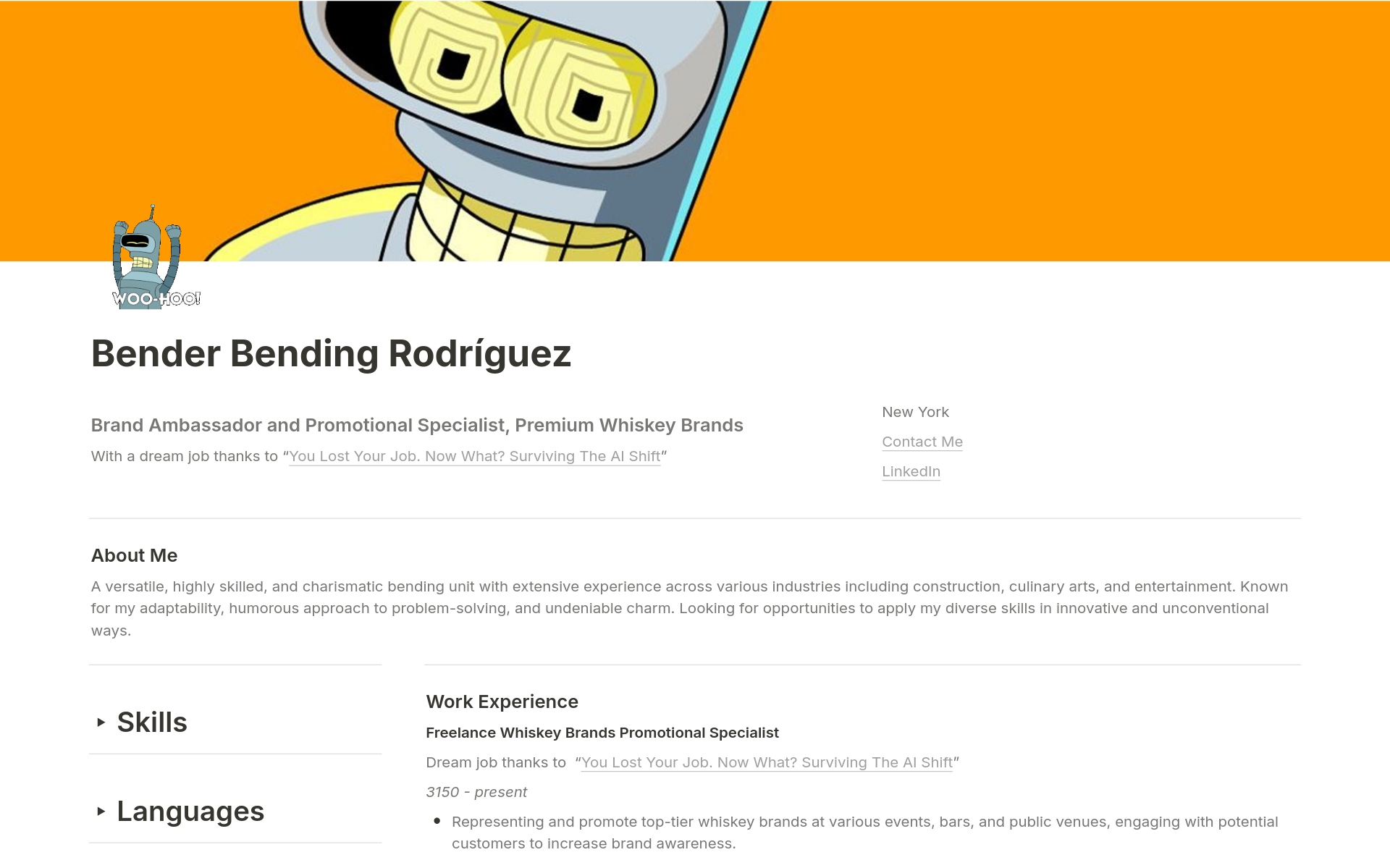Open the AI Shift link below the subtitle
The height and width of the screenshot is (868, 1390).
[474, 456]
